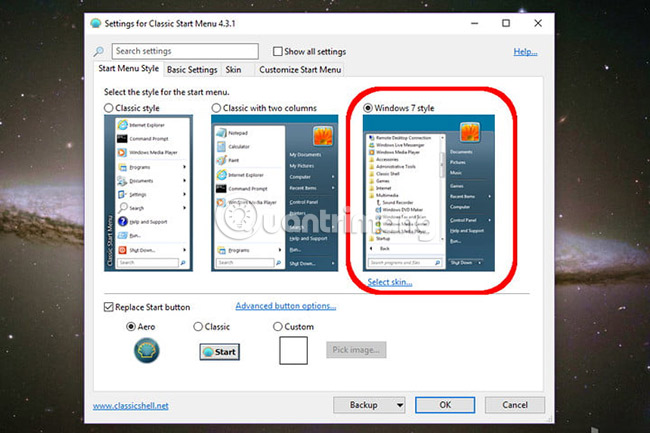The height and width of the screenshot is (433, 650).
Task: Click the Select skin link
Action: click(x=390, y=282)
